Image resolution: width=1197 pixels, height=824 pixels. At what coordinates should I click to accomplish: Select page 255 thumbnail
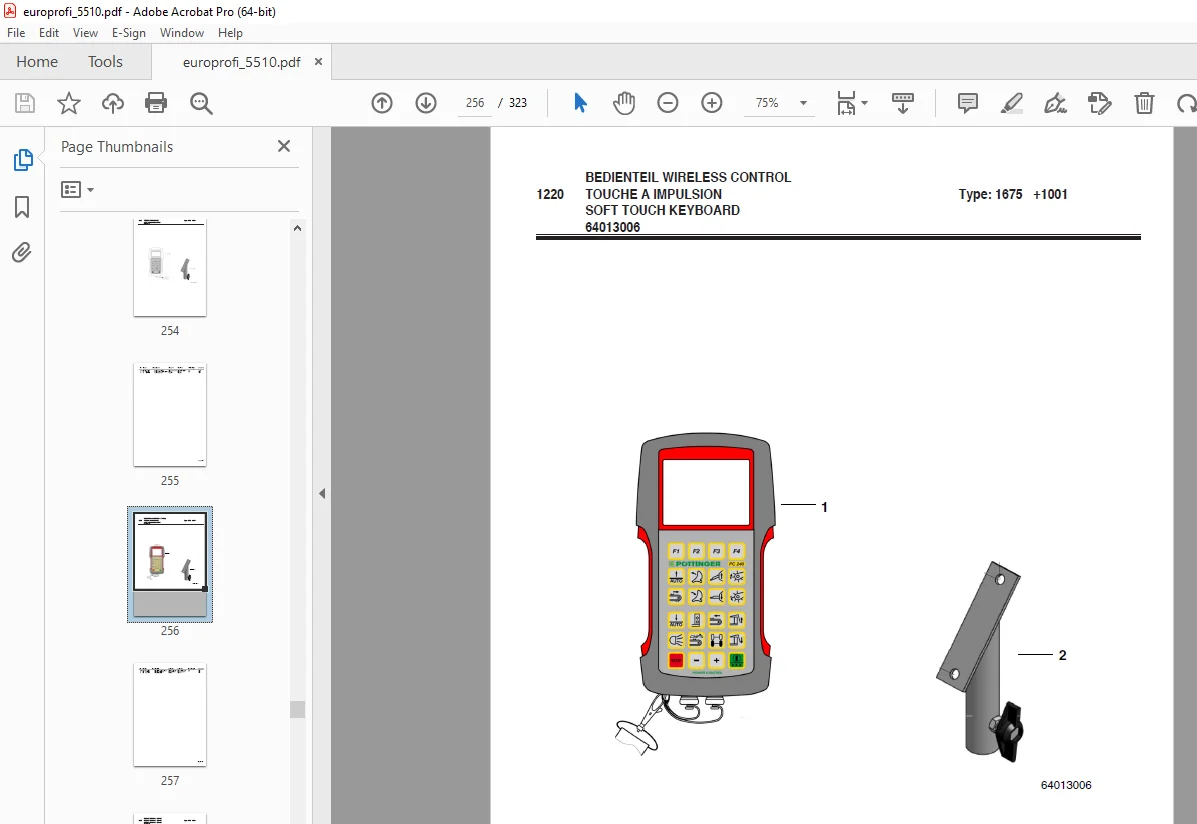pos(169,415)
